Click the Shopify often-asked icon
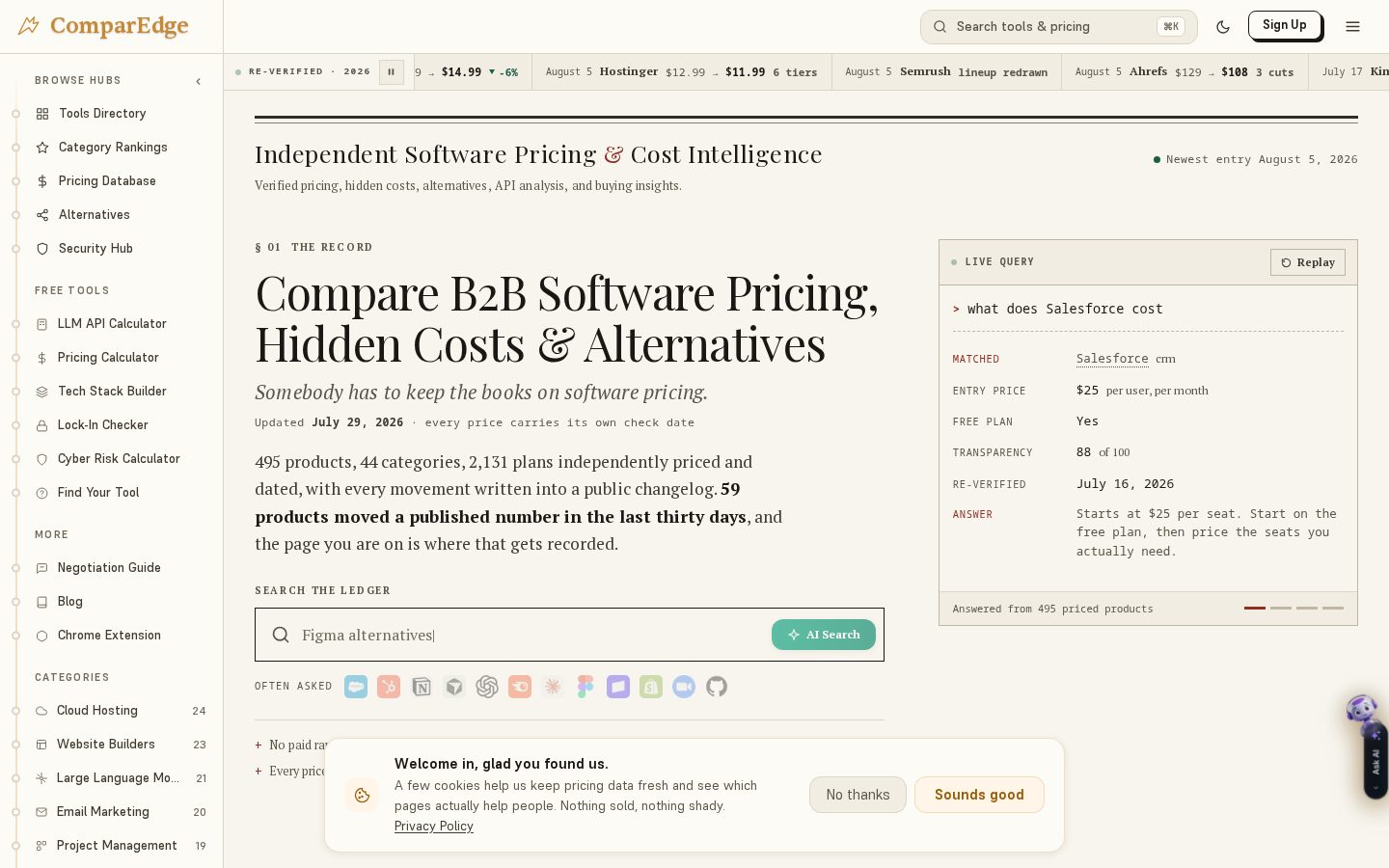This screenshot has height=868, width=1389. pos(651,687)
